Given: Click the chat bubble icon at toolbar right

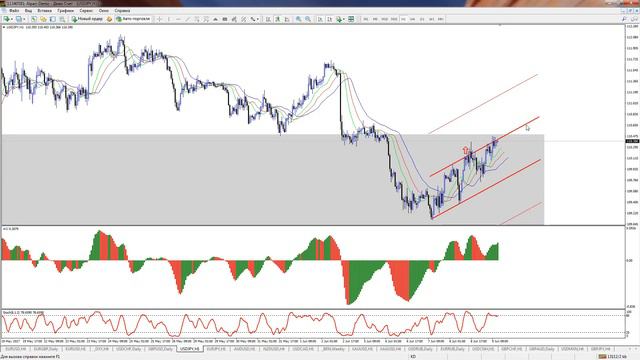Looking at the screenshot, I should coord(634,19).
